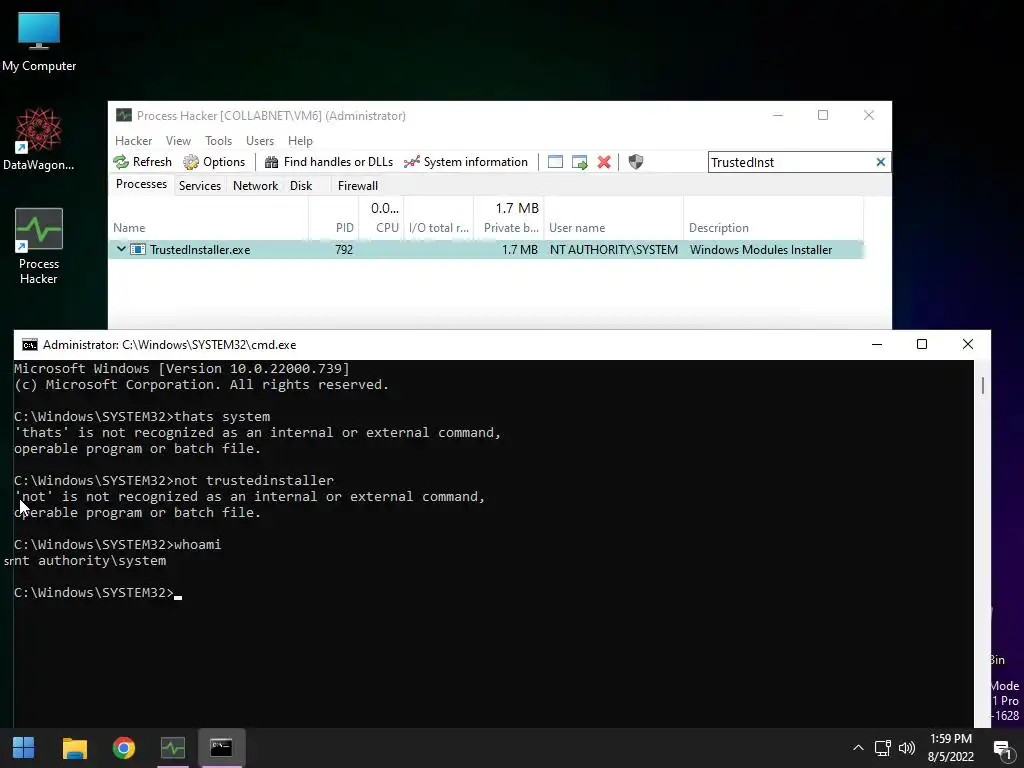Maximize the Process Hacker window
This screenshot has height=768, width=1024.
pyautogui.click(x=823, y=115)
